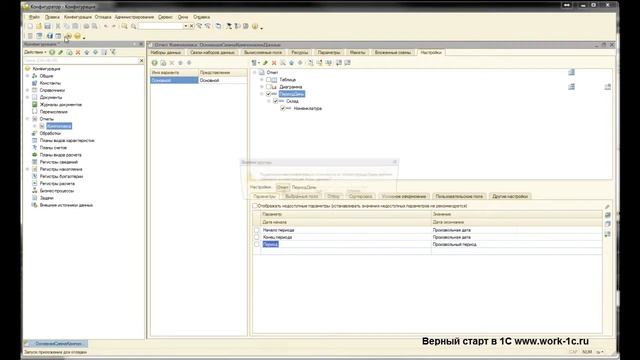Open the Файл menu
This screenshot has height=360, width=640.
[x=34, y=17]
